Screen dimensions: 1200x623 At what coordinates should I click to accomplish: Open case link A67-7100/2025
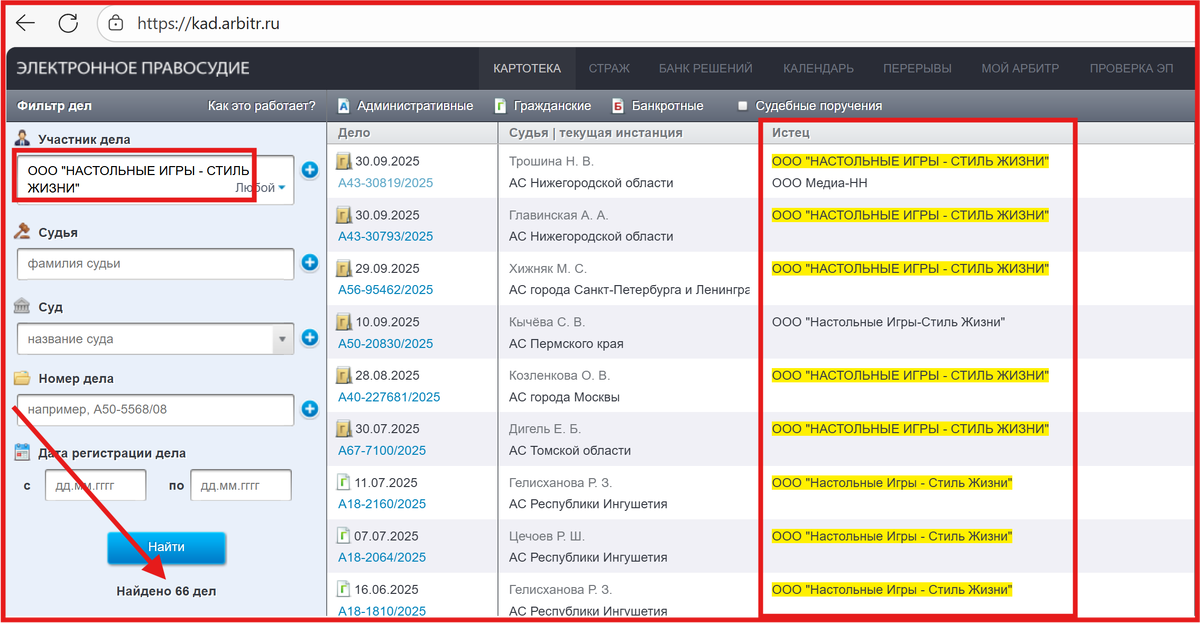[x=381, y=451]
